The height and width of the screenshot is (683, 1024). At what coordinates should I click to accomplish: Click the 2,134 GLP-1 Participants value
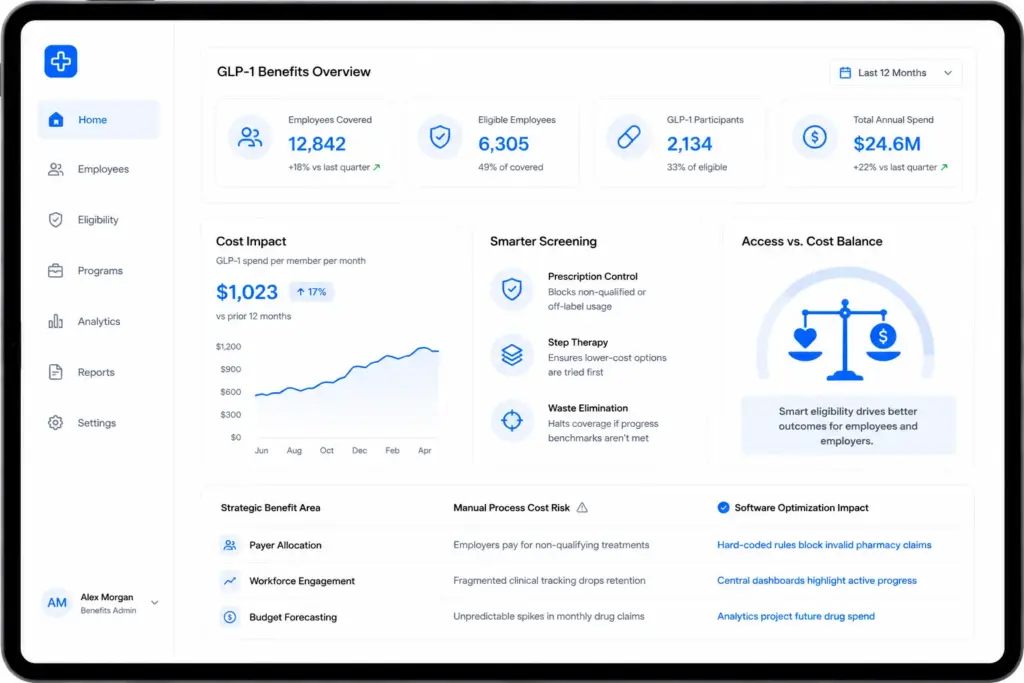pyautogui.click(x=690, y=144)
